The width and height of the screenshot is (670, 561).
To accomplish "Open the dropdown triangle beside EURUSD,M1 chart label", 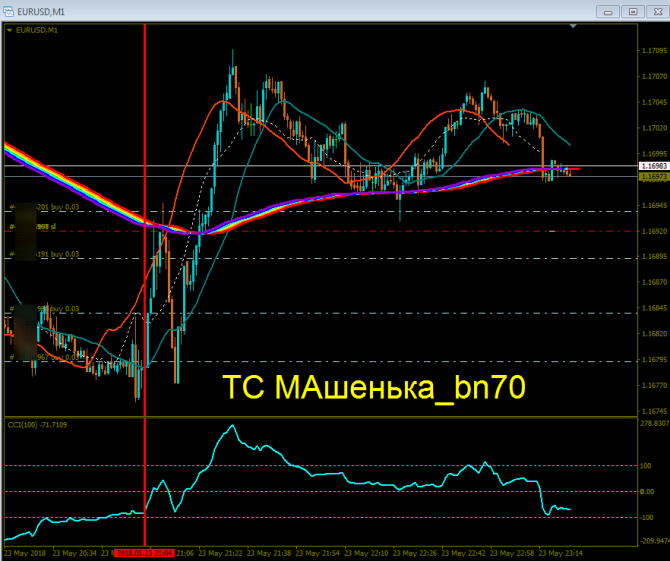I will pos(9,30).
